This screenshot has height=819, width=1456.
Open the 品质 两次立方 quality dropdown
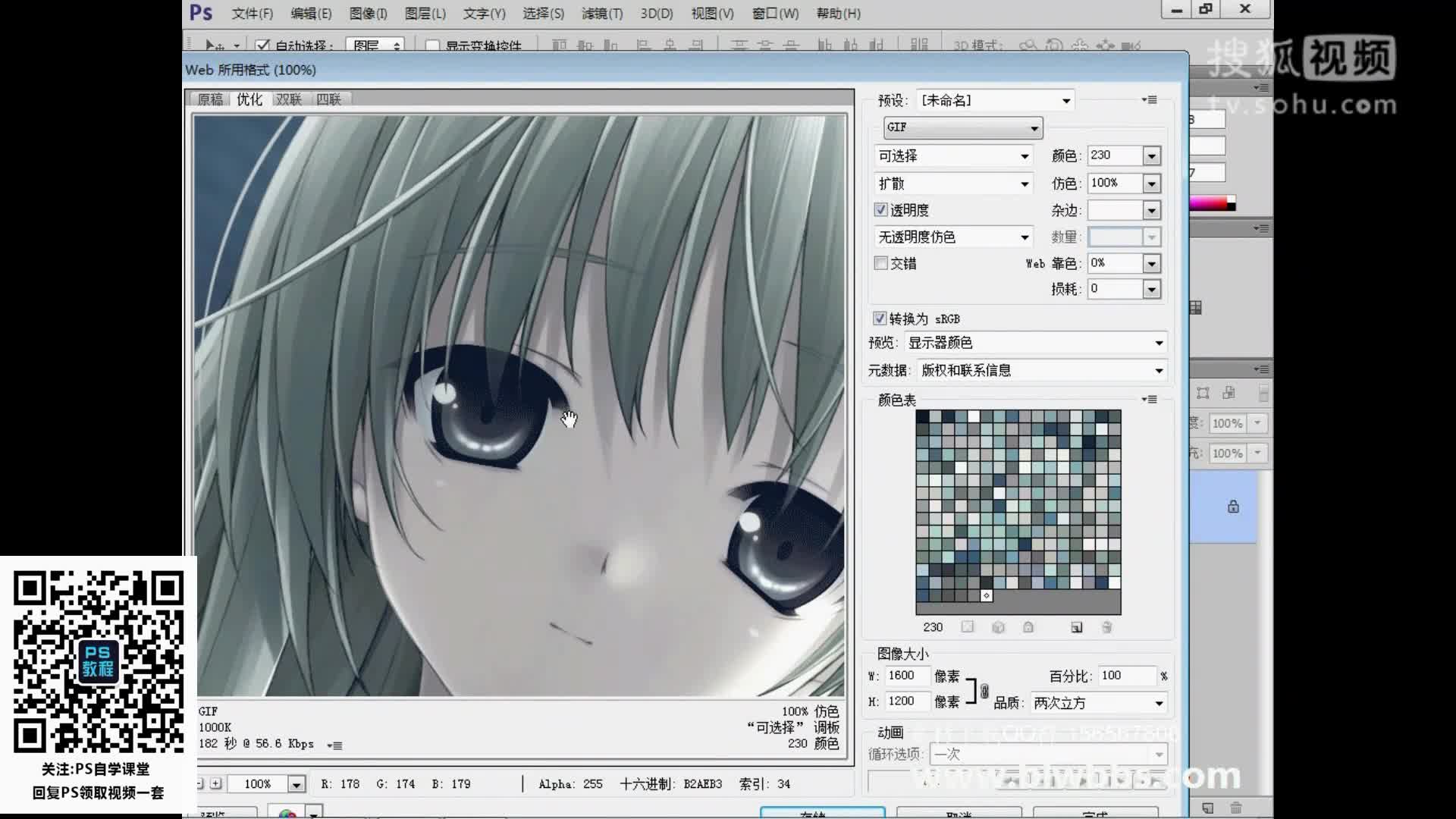[1099, 703]
